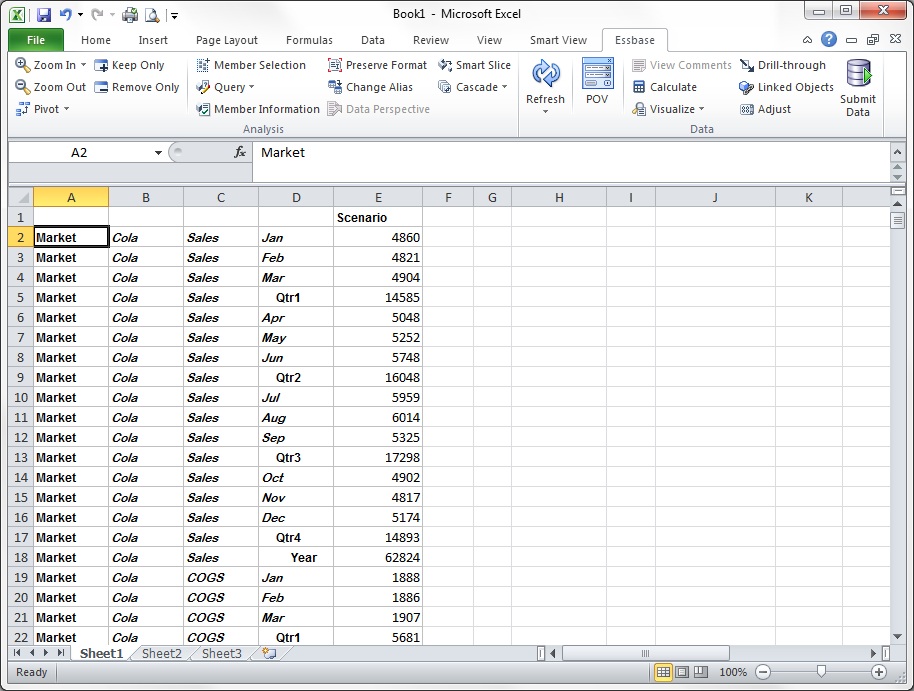Open the Zoom In dropdown arrow
This screenshot has width=914, height=691.
pos(85,65)
